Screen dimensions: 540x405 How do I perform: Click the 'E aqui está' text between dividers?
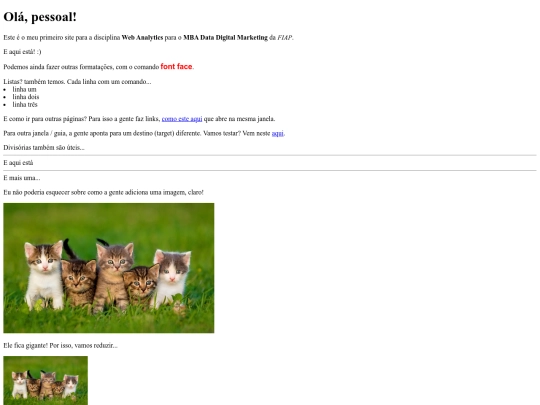18,163
